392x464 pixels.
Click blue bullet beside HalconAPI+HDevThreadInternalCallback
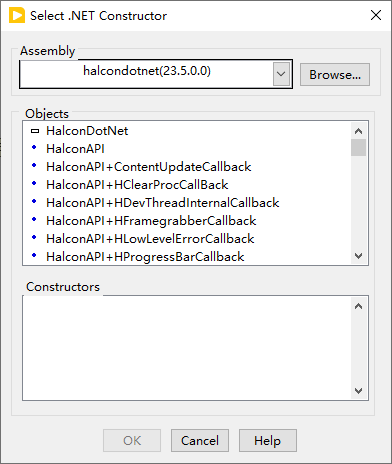pyautogui.click(x=34, y=201)
